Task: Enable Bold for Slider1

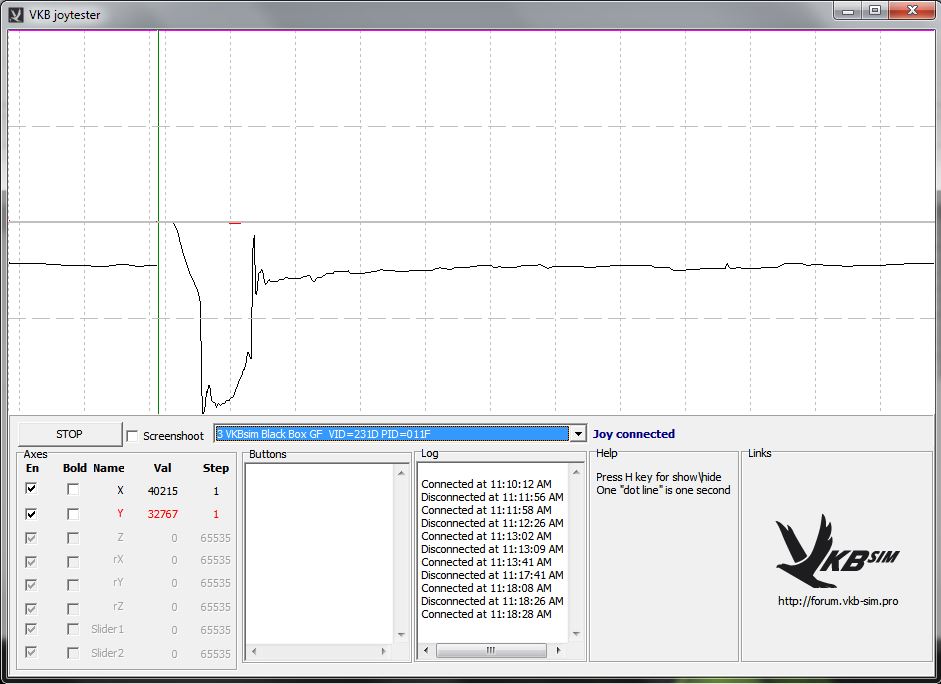Action: pyautogui.click(x=73, y=629)
